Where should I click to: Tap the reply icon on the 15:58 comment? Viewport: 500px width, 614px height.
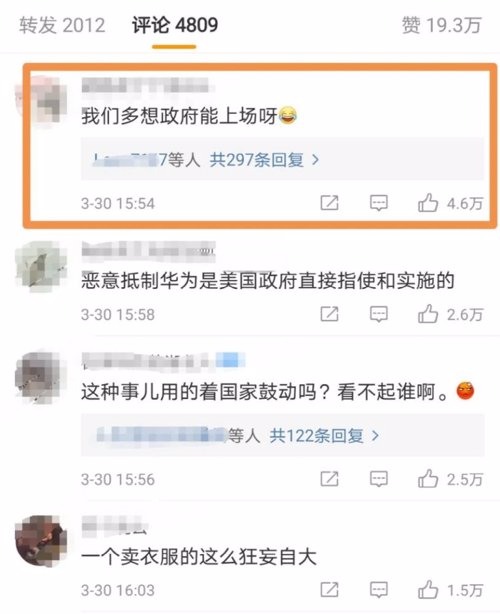coord(379,314)
